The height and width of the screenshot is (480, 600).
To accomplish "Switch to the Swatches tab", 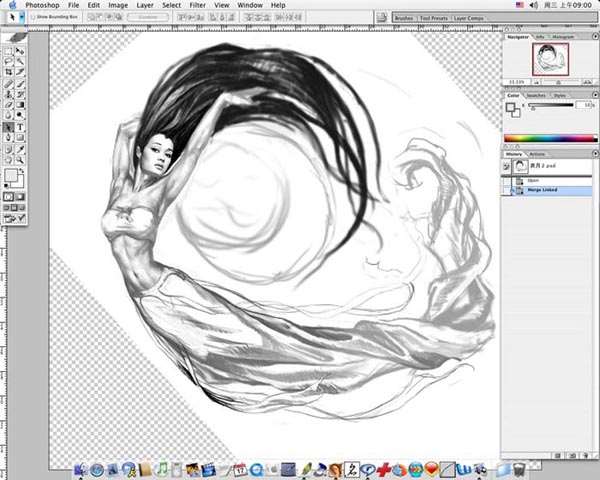I will tap(536, 95).
